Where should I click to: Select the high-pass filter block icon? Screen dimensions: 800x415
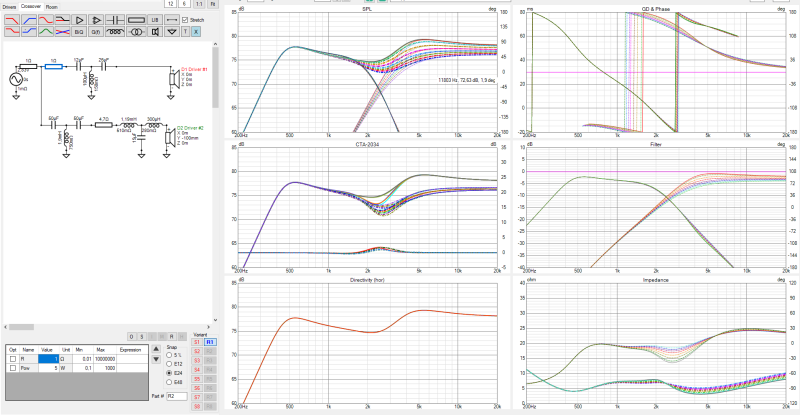click(x=29, y=20)
